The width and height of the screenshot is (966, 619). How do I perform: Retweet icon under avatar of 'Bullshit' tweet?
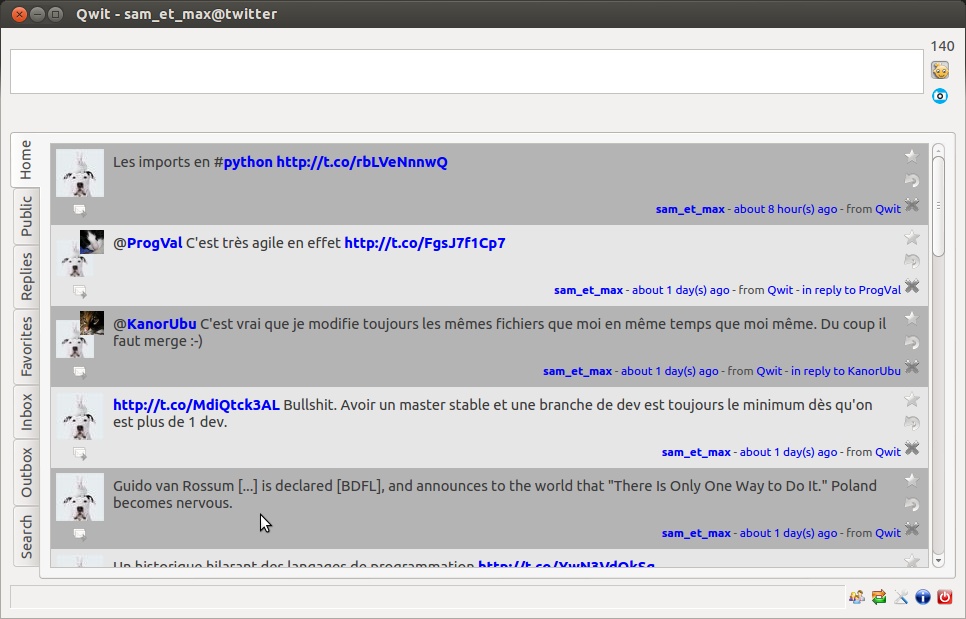click(79, 453)
